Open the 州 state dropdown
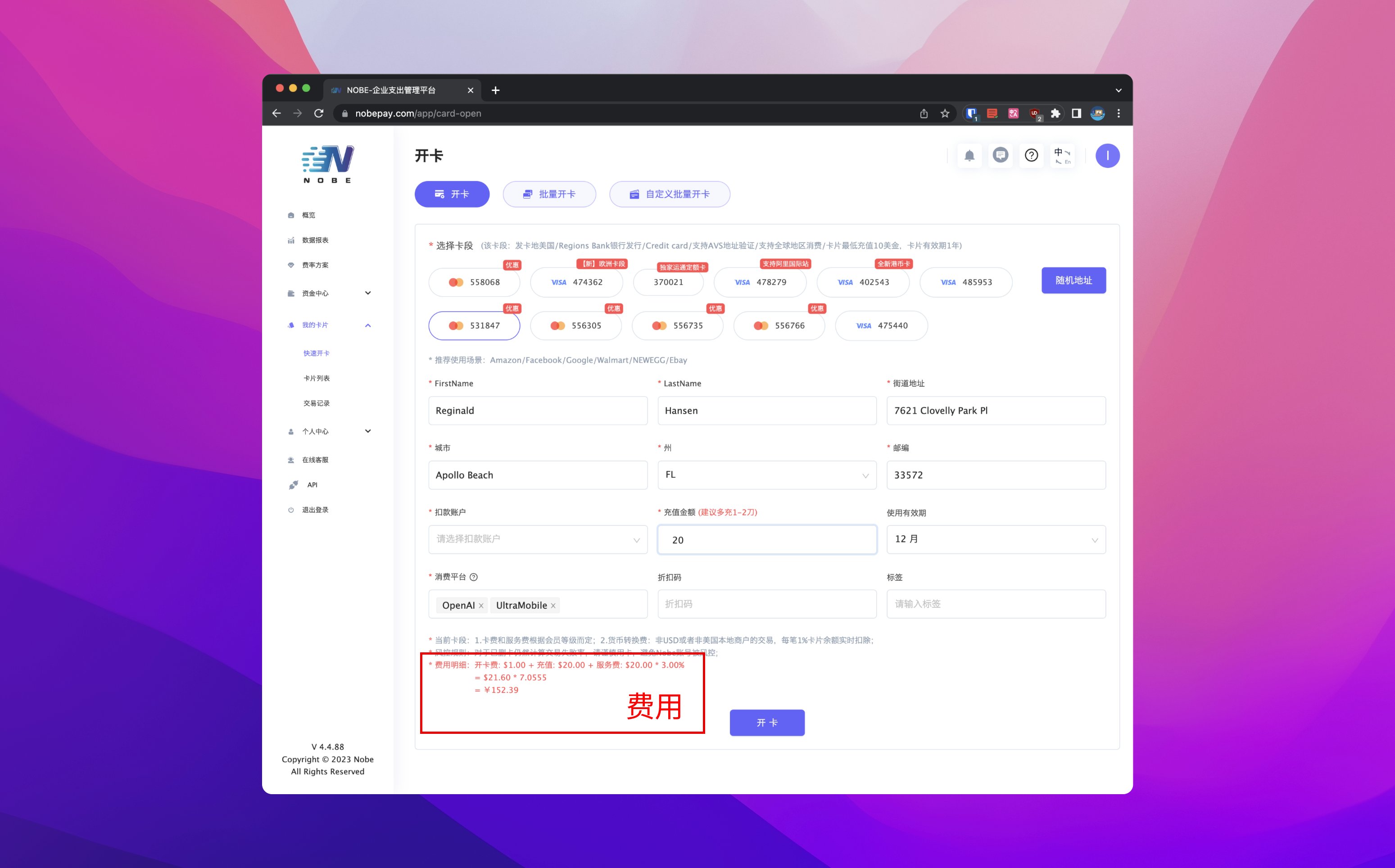The image size is (1395, 868). click(x=767, y=475)
